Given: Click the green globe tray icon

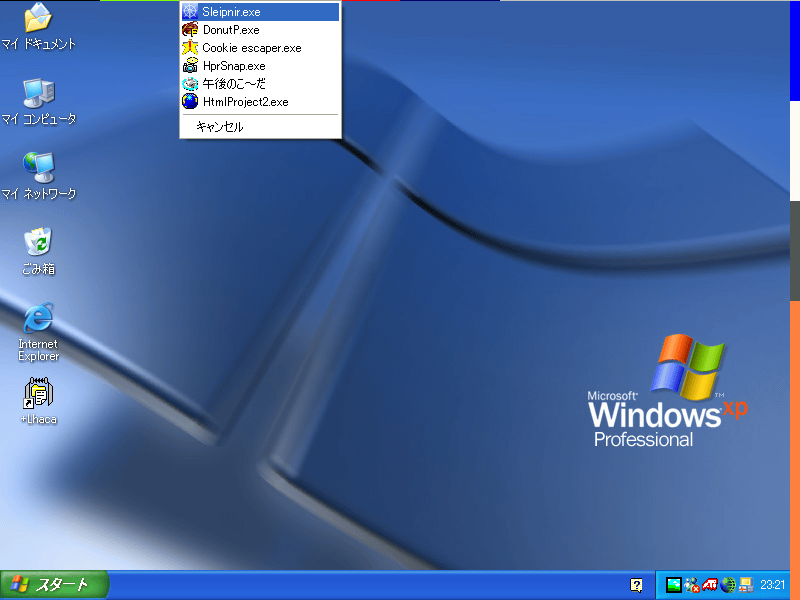Looking at the screenshot, I should [728, 585].
